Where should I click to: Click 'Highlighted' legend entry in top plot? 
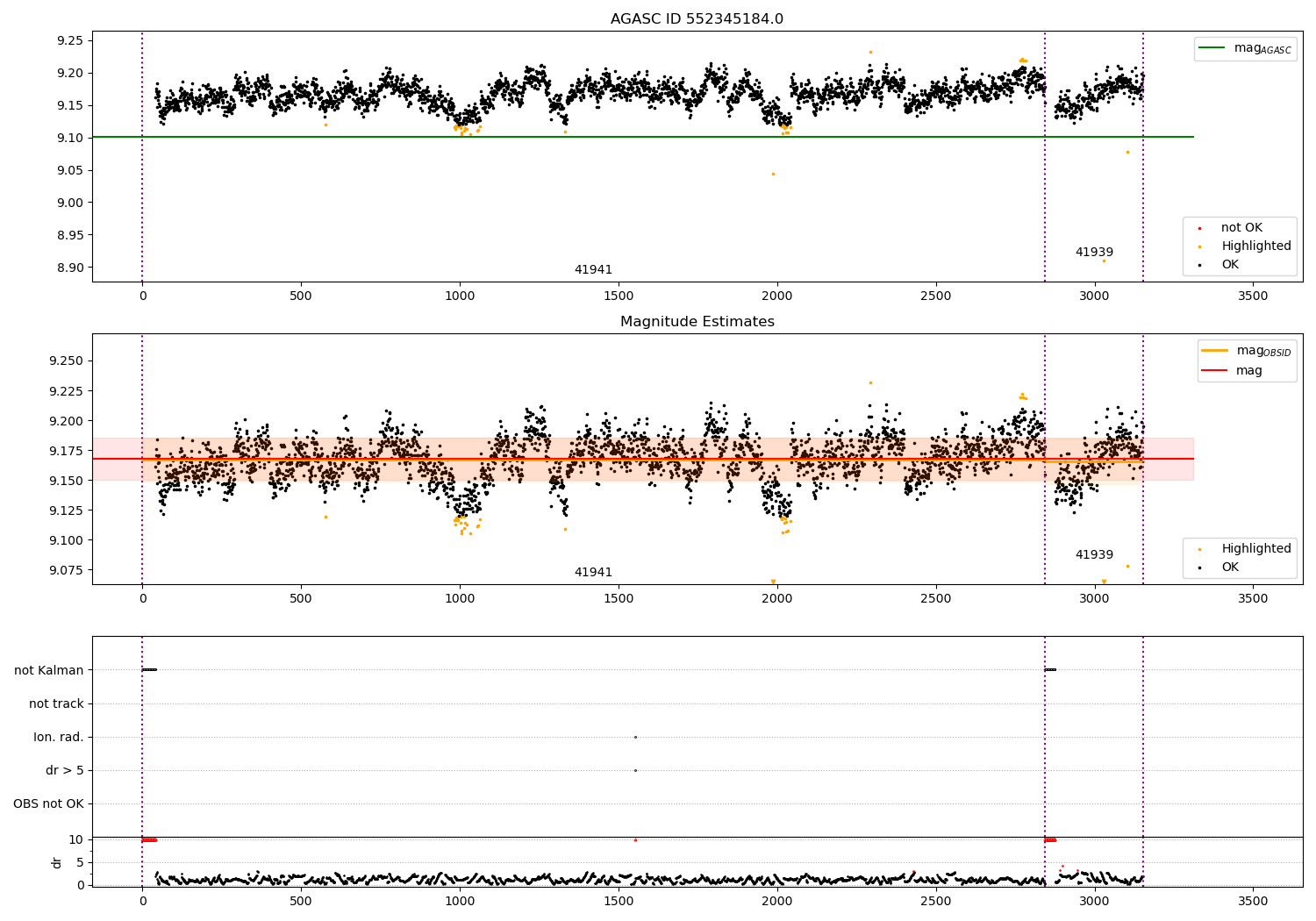point(1255,246)
